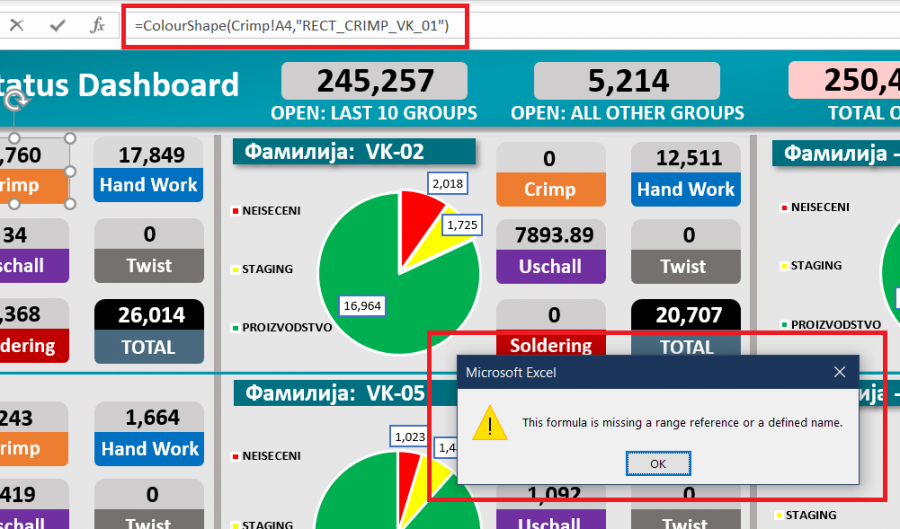The image size is (900, 529).
Task: Select the 5,214 all other groups box
Action: [627, 81]
